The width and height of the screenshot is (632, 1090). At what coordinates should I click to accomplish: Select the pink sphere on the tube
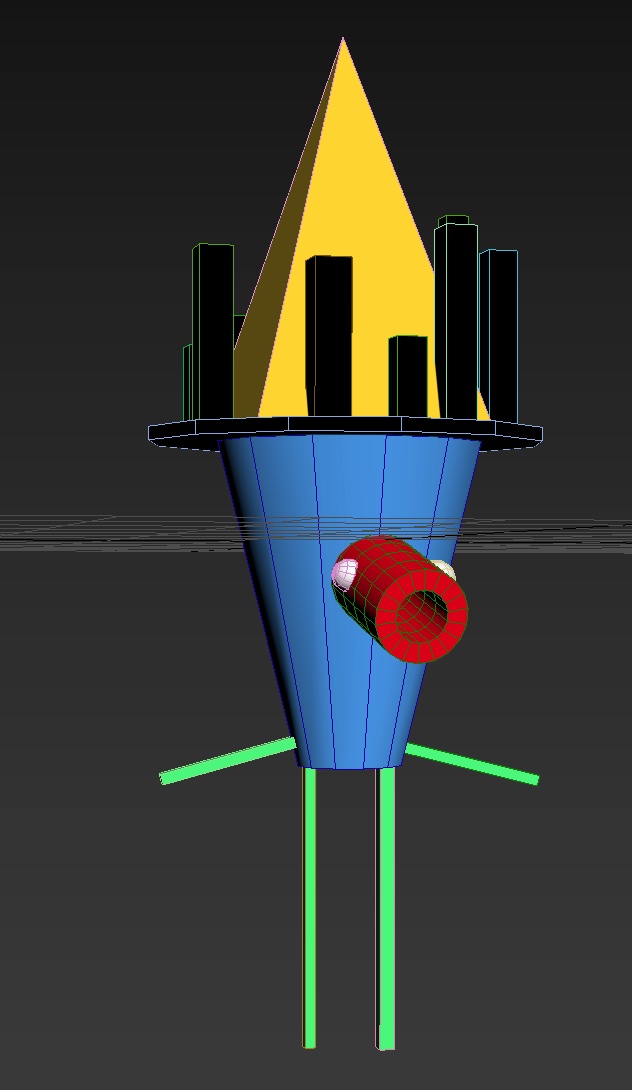343,574
